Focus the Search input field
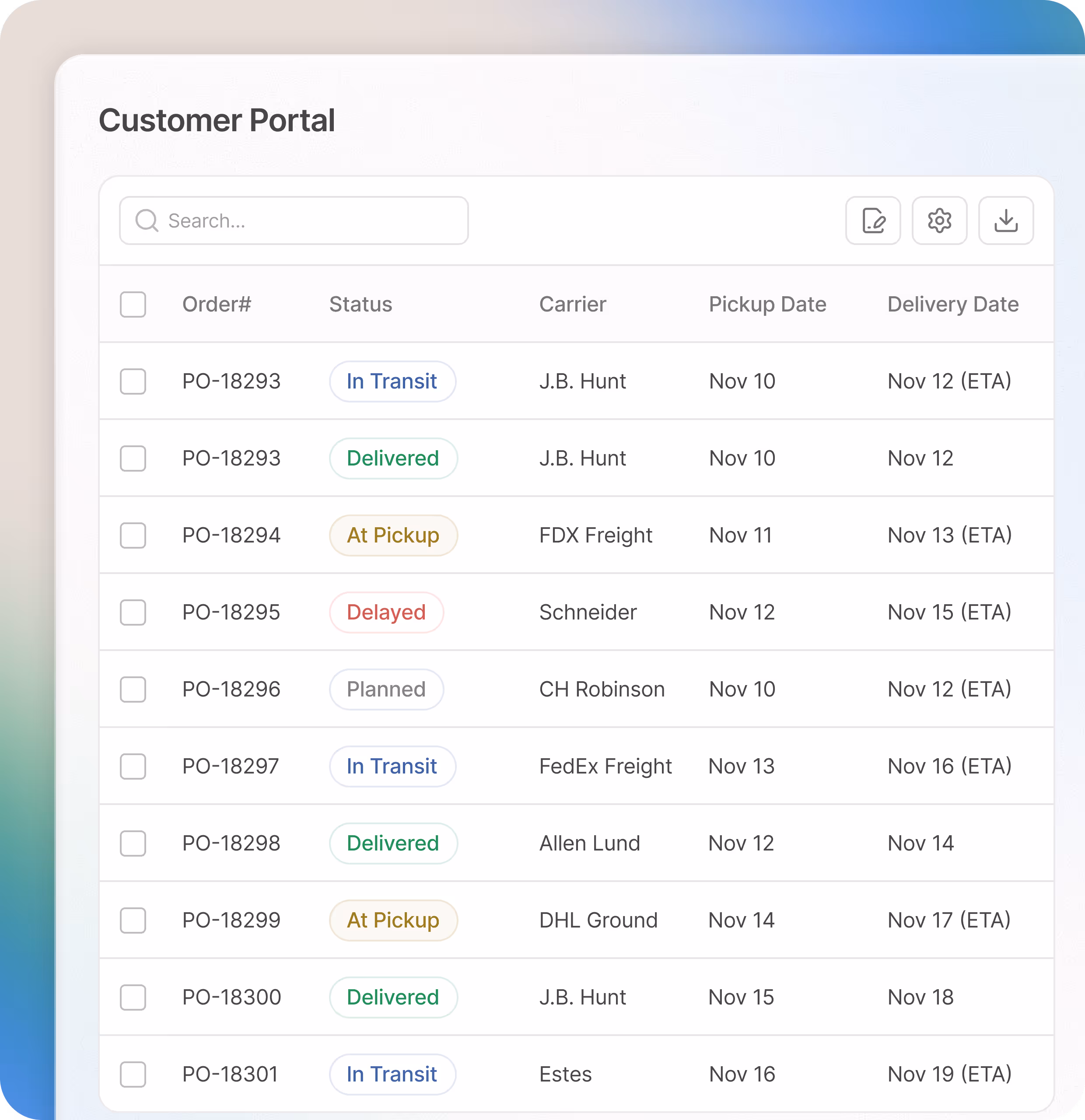Viewport: 1085px width, 1120px height. click(308, 220)
